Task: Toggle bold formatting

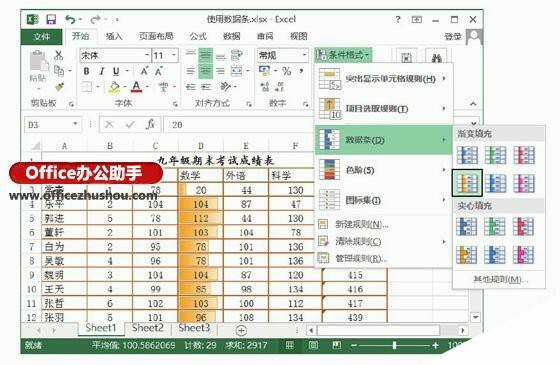Action: tap(86, 71)
